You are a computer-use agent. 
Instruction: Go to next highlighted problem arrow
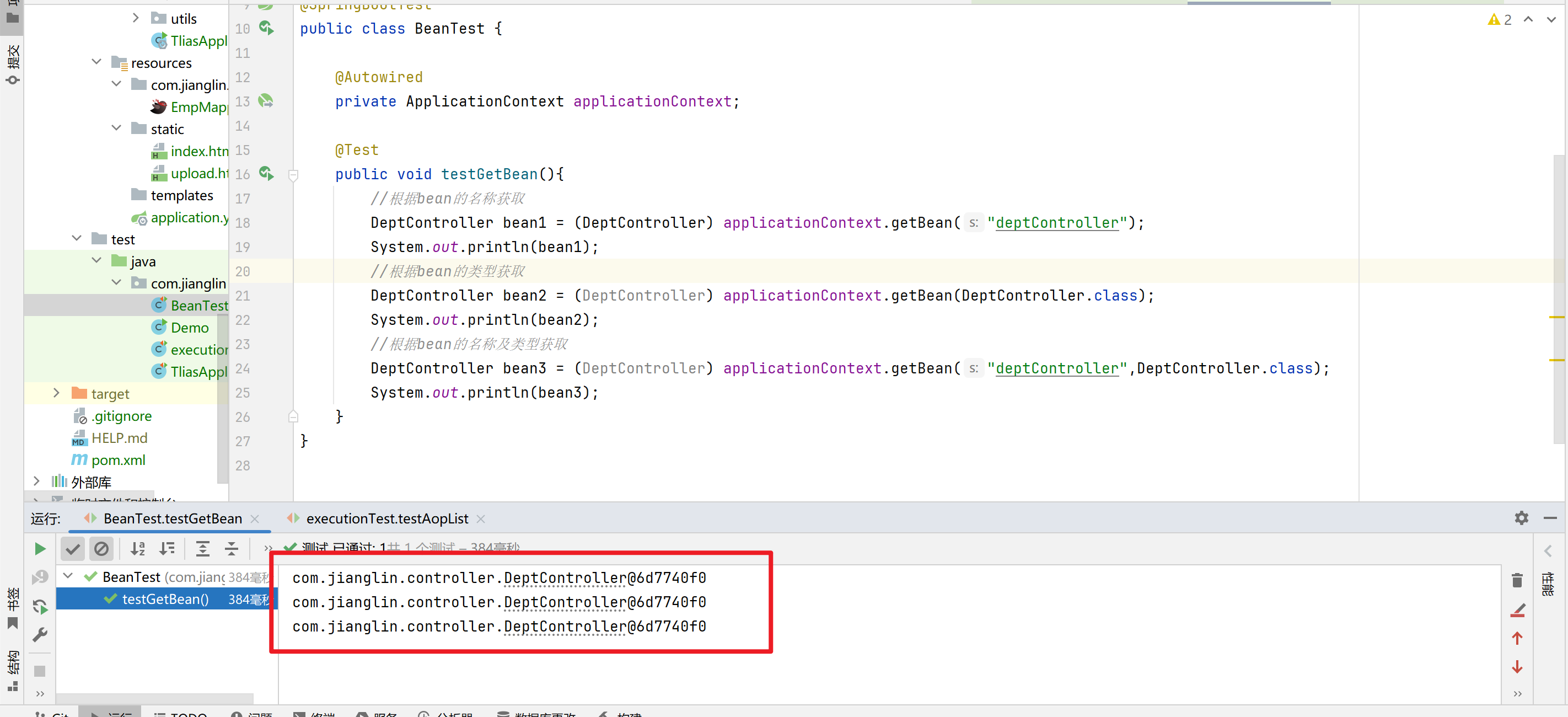tap(1551, 19)
